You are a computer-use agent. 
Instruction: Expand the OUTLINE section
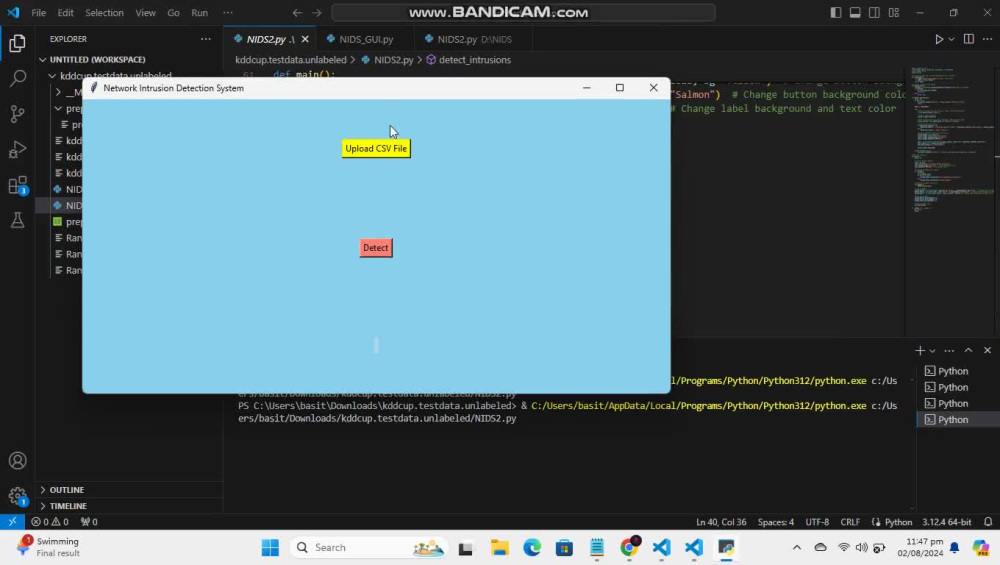coord(129,490)
